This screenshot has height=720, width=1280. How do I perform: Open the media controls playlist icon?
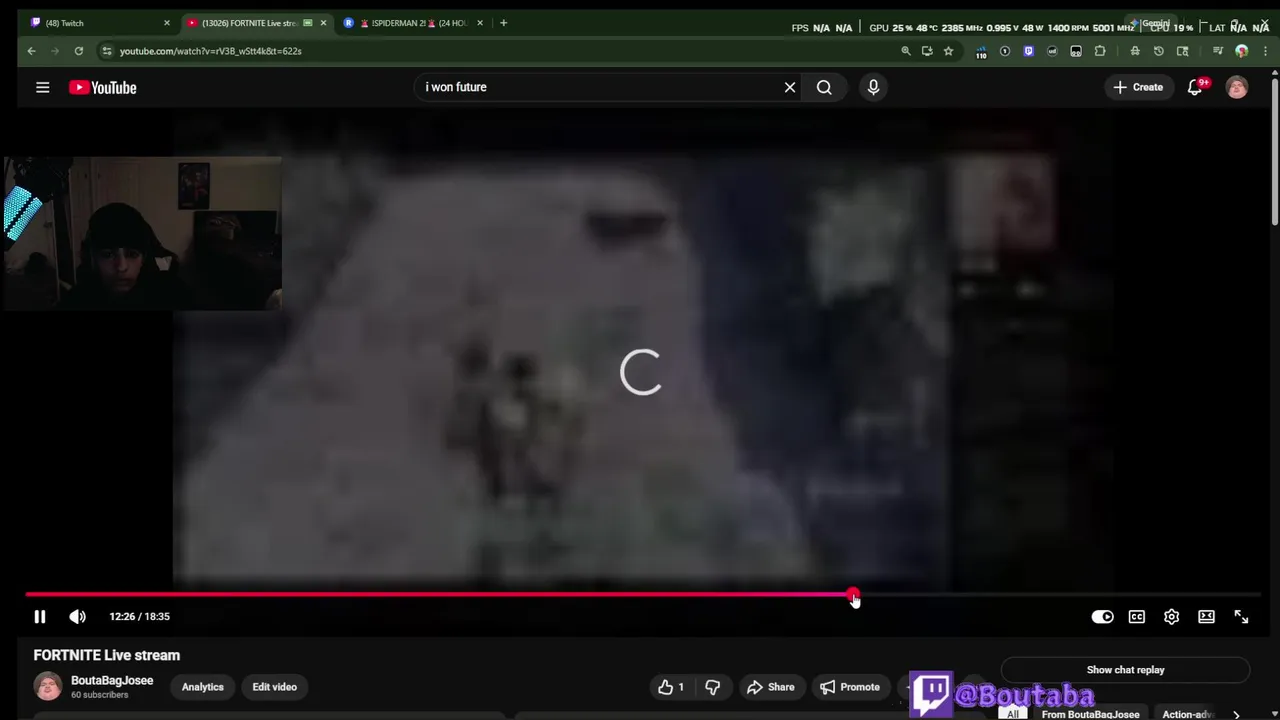pyautogui.click(x=1218, y=51)
